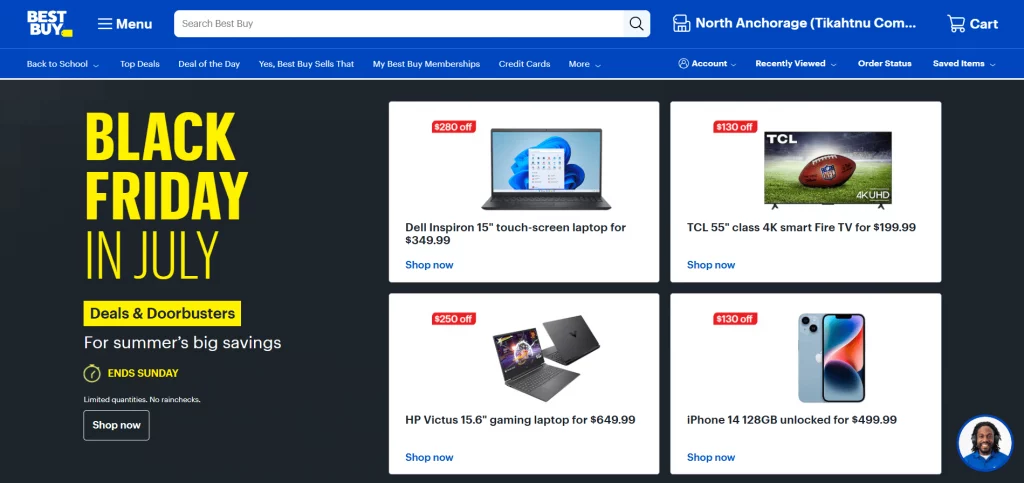Shop now for HP Victus laptop
The image size is (1024, 483).
(x=429, y=458)
